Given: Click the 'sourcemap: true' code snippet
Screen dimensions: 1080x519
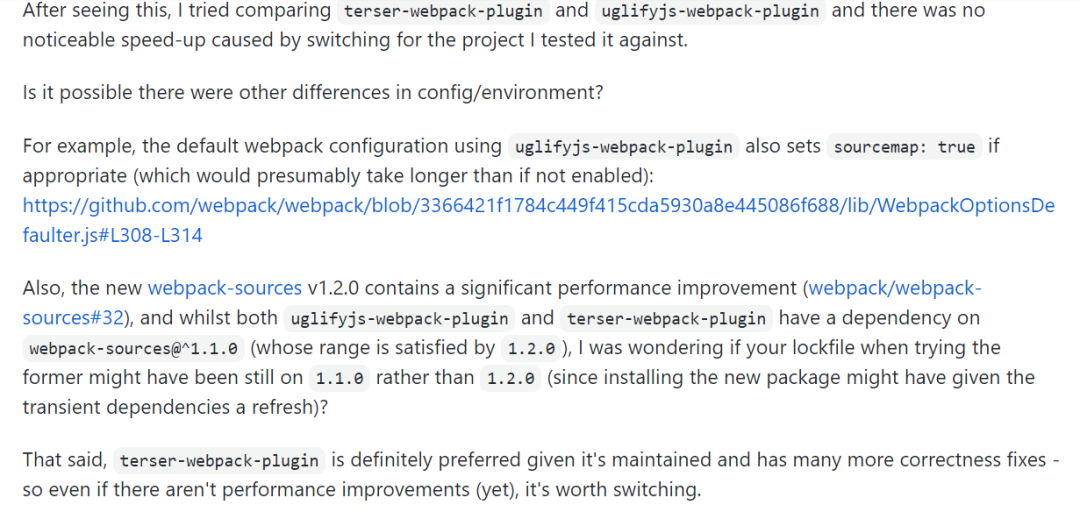Looking at the screenshot, I should [904, 147].
